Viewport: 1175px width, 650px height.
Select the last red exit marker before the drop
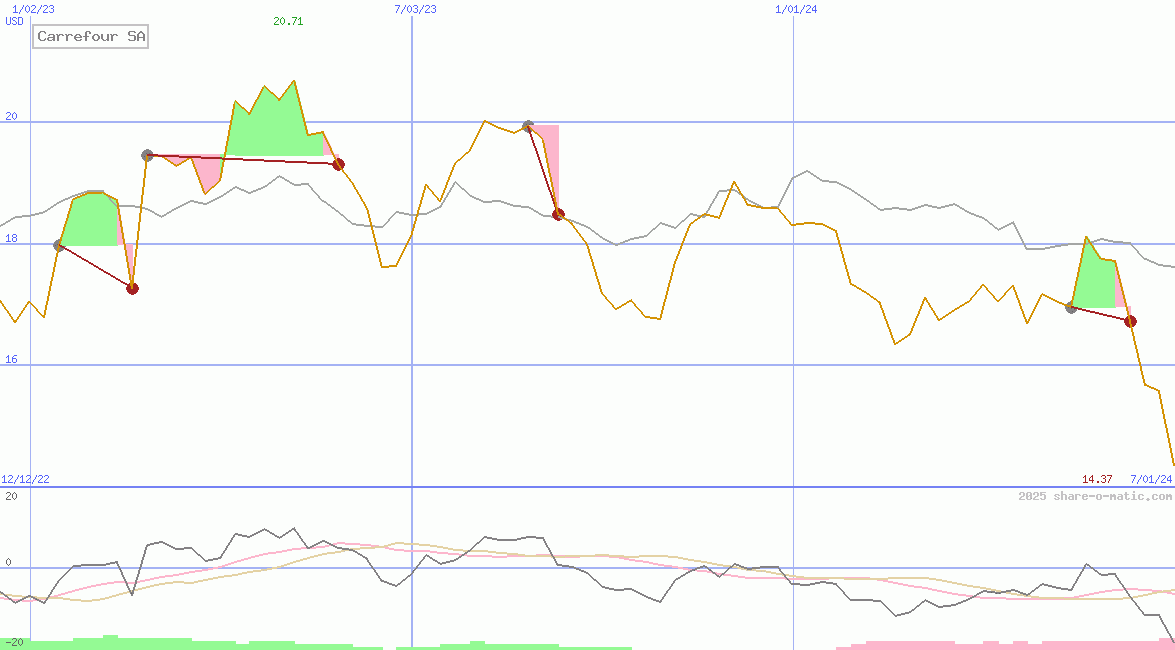[1130, 321]
